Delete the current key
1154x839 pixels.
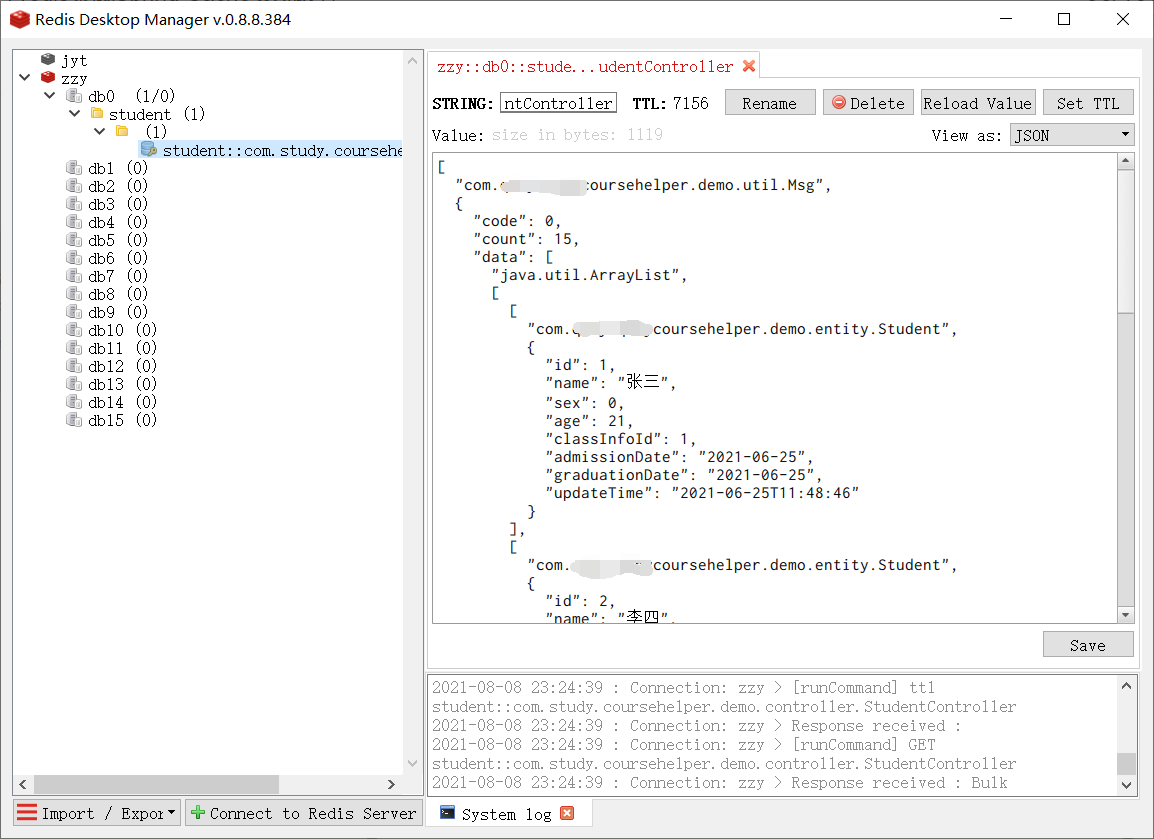[x=868, y=103]
